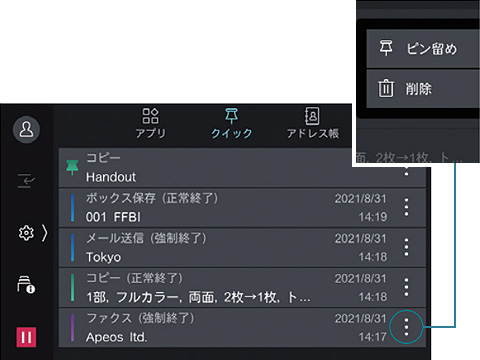
Task: Open the settings gear icon
Action: click(26, 233)
